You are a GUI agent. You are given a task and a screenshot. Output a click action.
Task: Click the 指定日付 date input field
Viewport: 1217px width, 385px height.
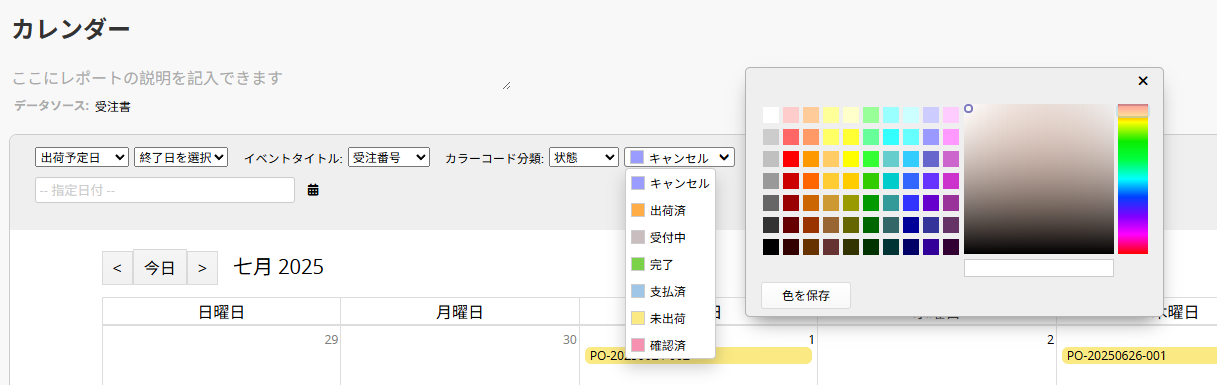165,190
